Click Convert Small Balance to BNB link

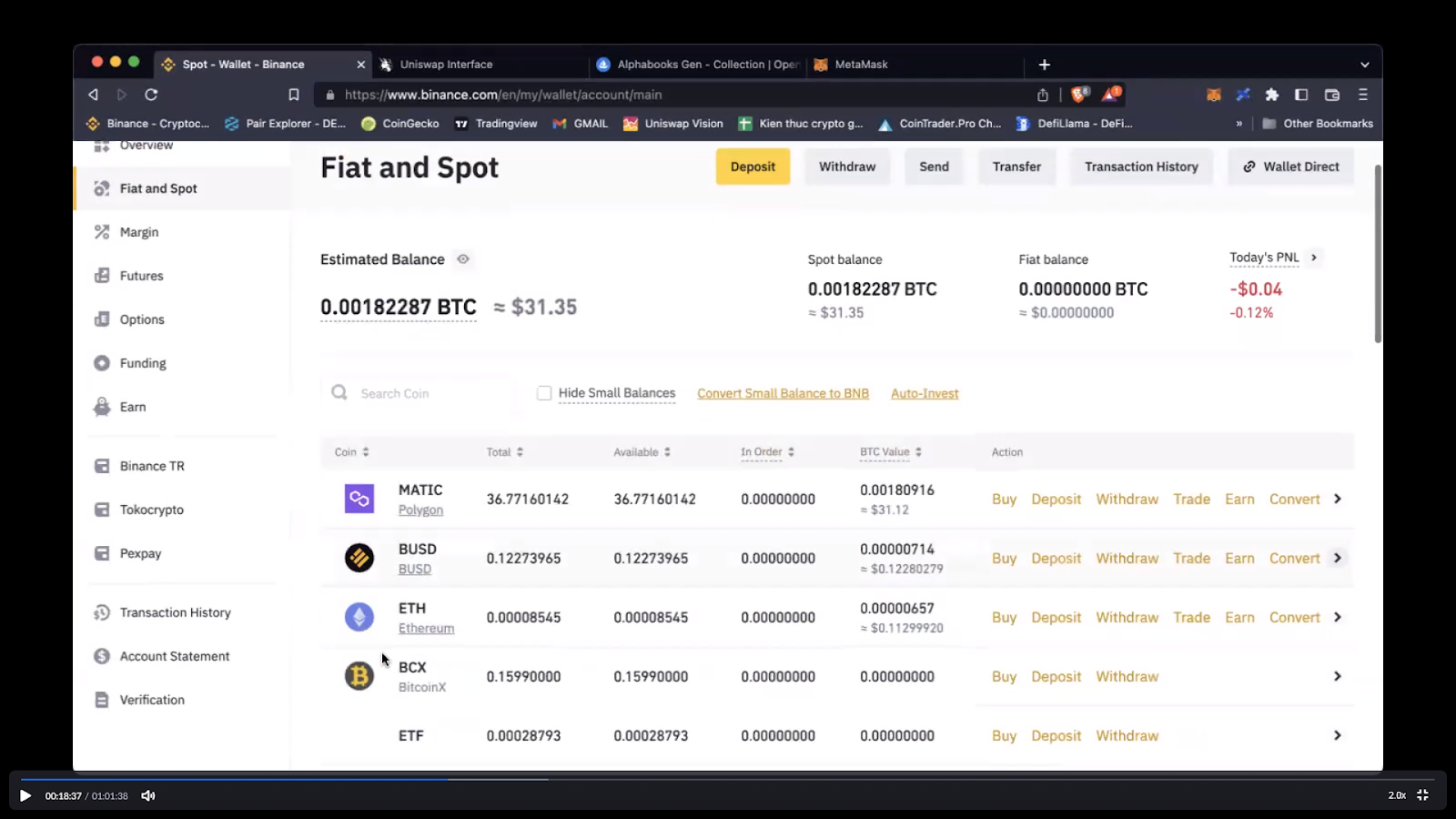[x=783, y=393]
